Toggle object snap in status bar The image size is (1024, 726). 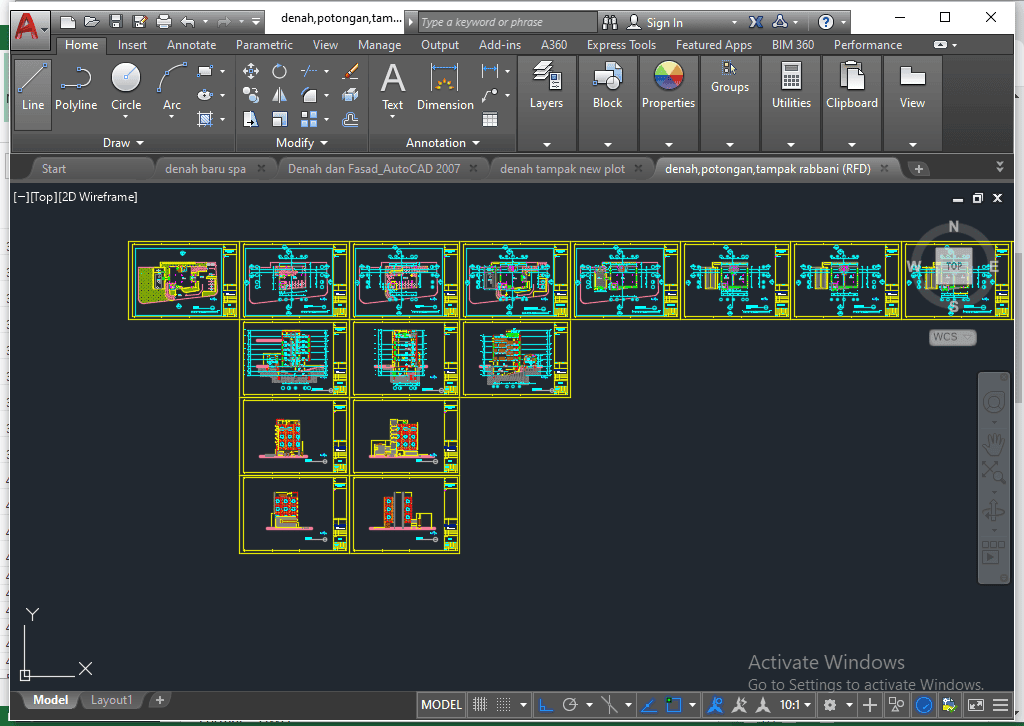(675, 705)
